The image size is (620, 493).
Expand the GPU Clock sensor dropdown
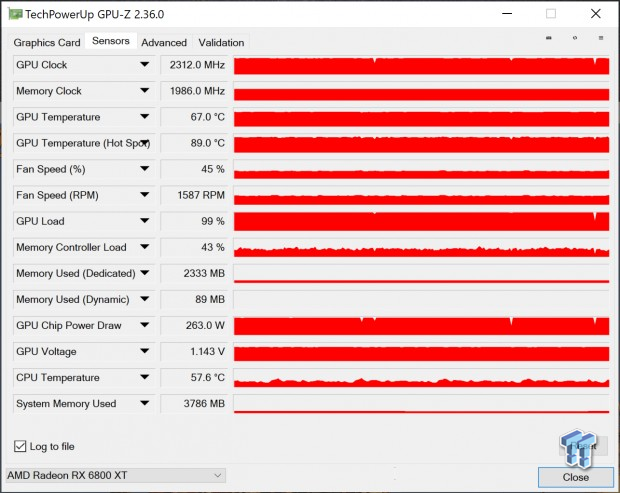point(145,64)
